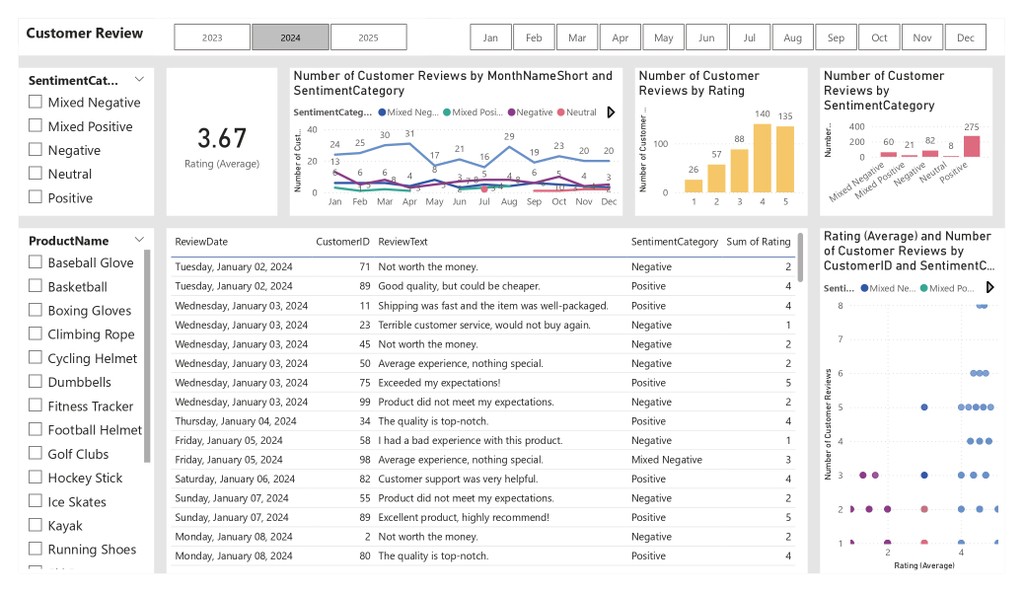Enable the Positive sentiment checkbox
1024x592 pixels.
pyautogui.click(x=35, y=197)
